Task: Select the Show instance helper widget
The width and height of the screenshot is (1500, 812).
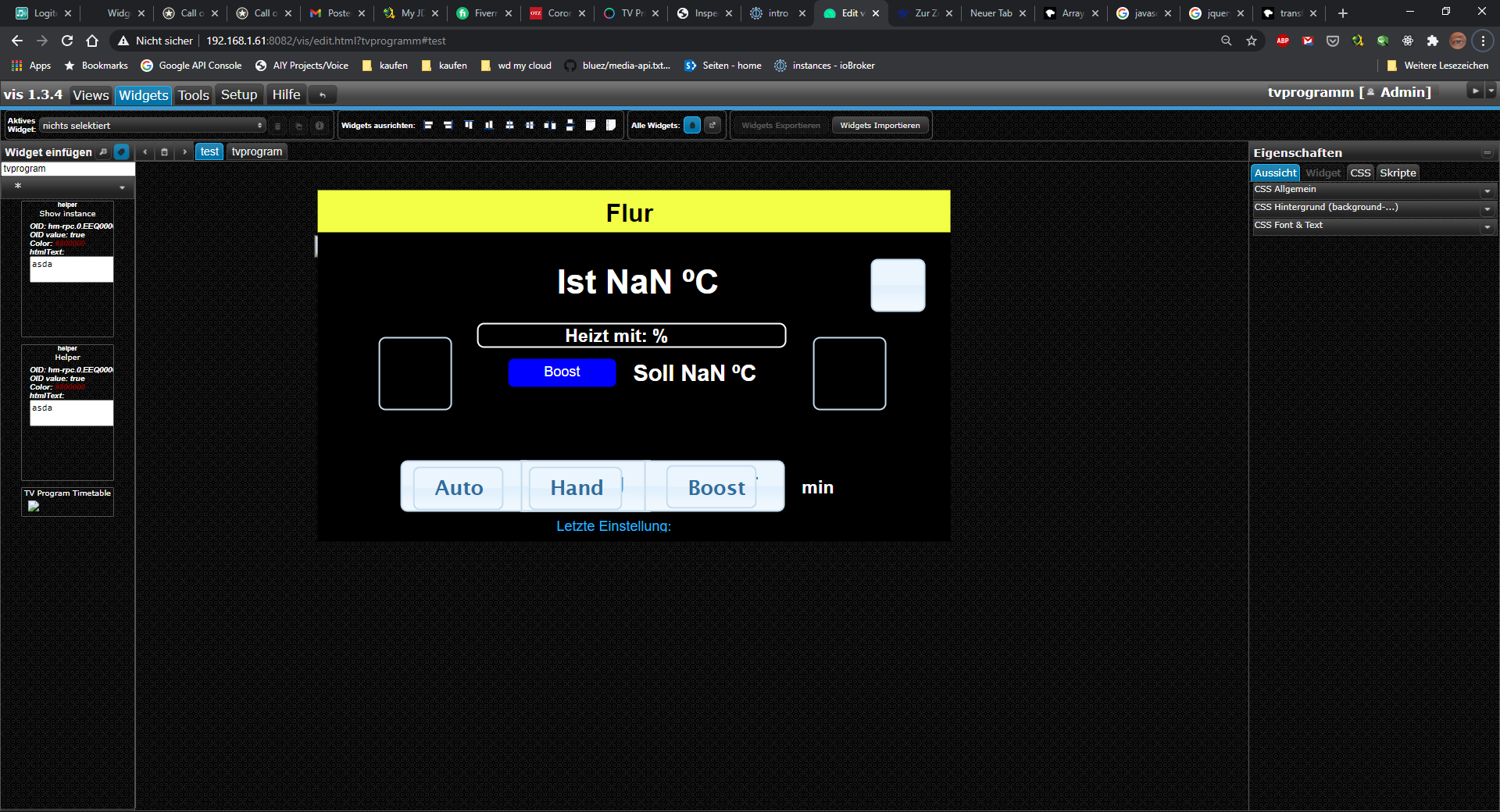Action: 67,269
